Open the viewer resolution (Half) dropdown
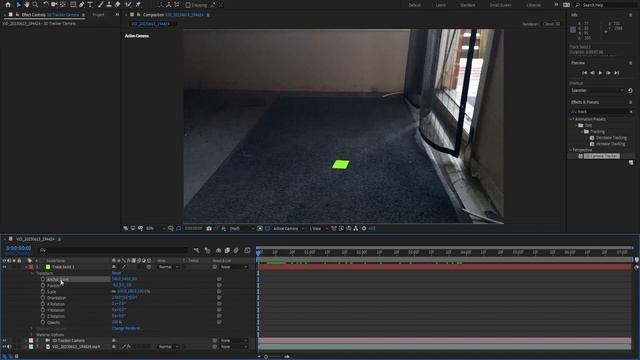This screenshot has width=640, height=360. click(x=242, y=229)
